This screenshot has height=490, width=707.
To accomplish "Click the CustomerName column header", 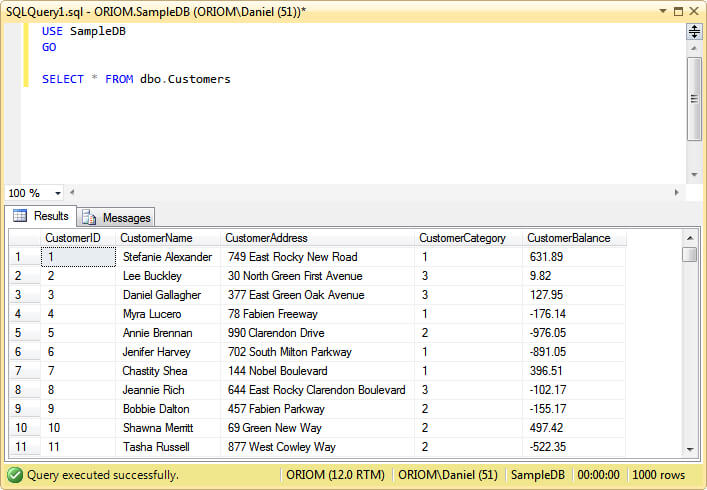I will point(156,238).
